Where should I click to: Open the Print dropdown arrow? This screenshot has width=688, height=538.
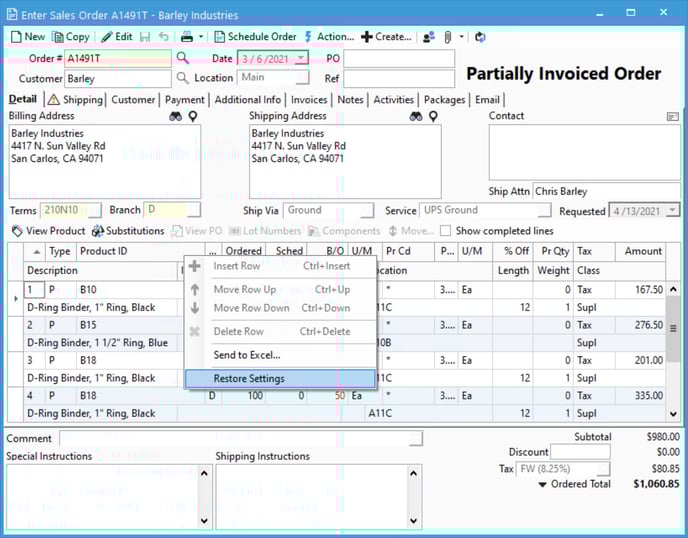[x=201, y=37]
